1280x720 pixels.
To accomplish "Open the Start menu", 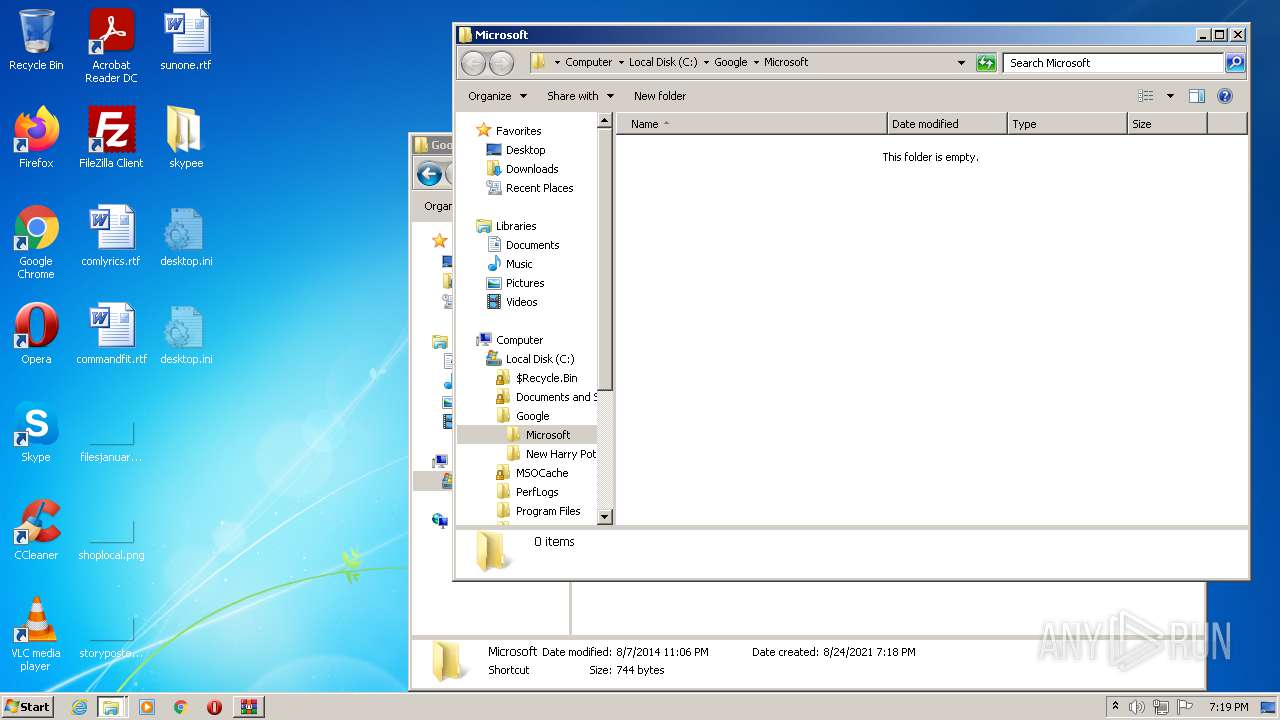I will [28, 707].
